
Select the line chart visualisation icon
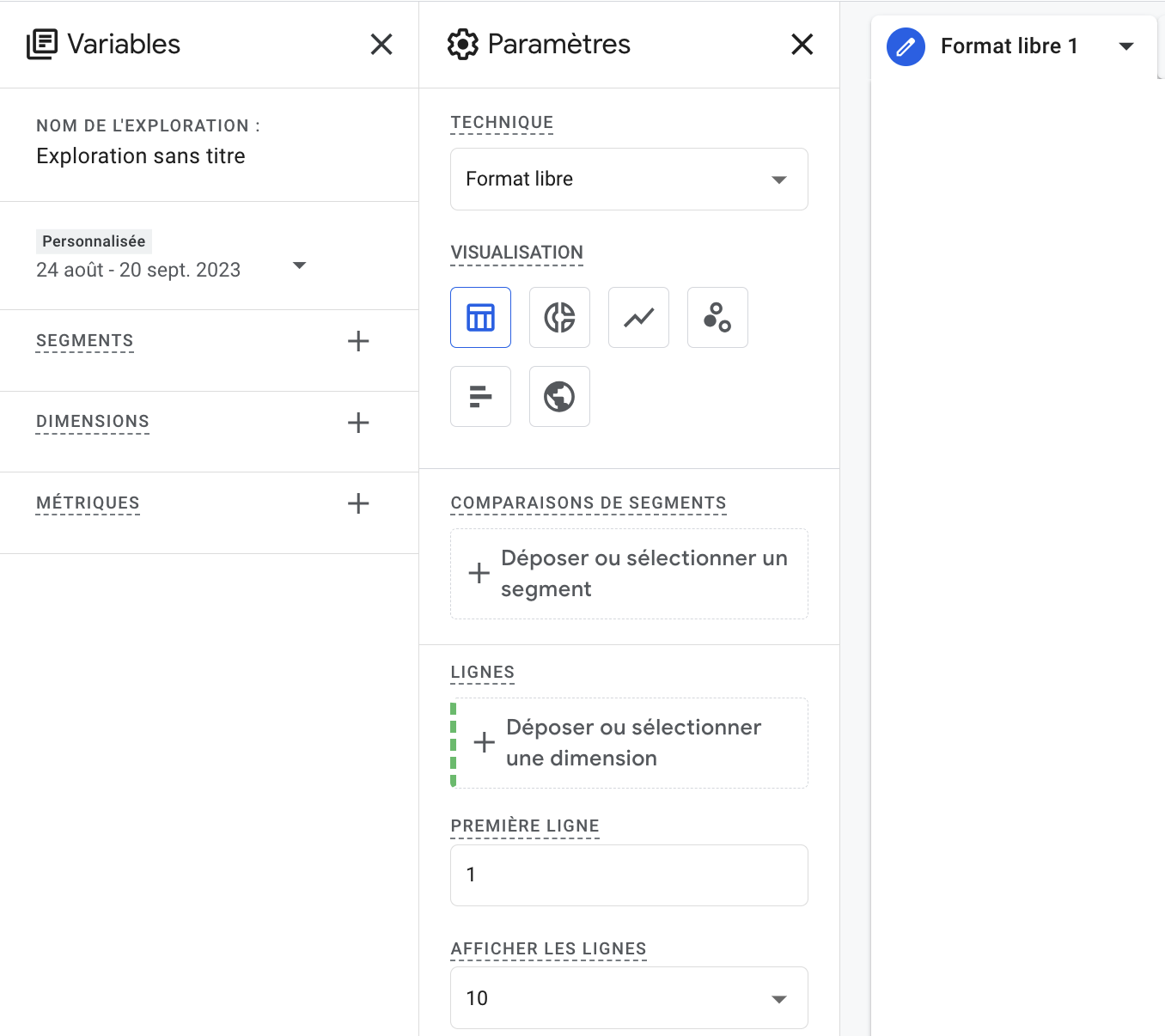[638, 318]
